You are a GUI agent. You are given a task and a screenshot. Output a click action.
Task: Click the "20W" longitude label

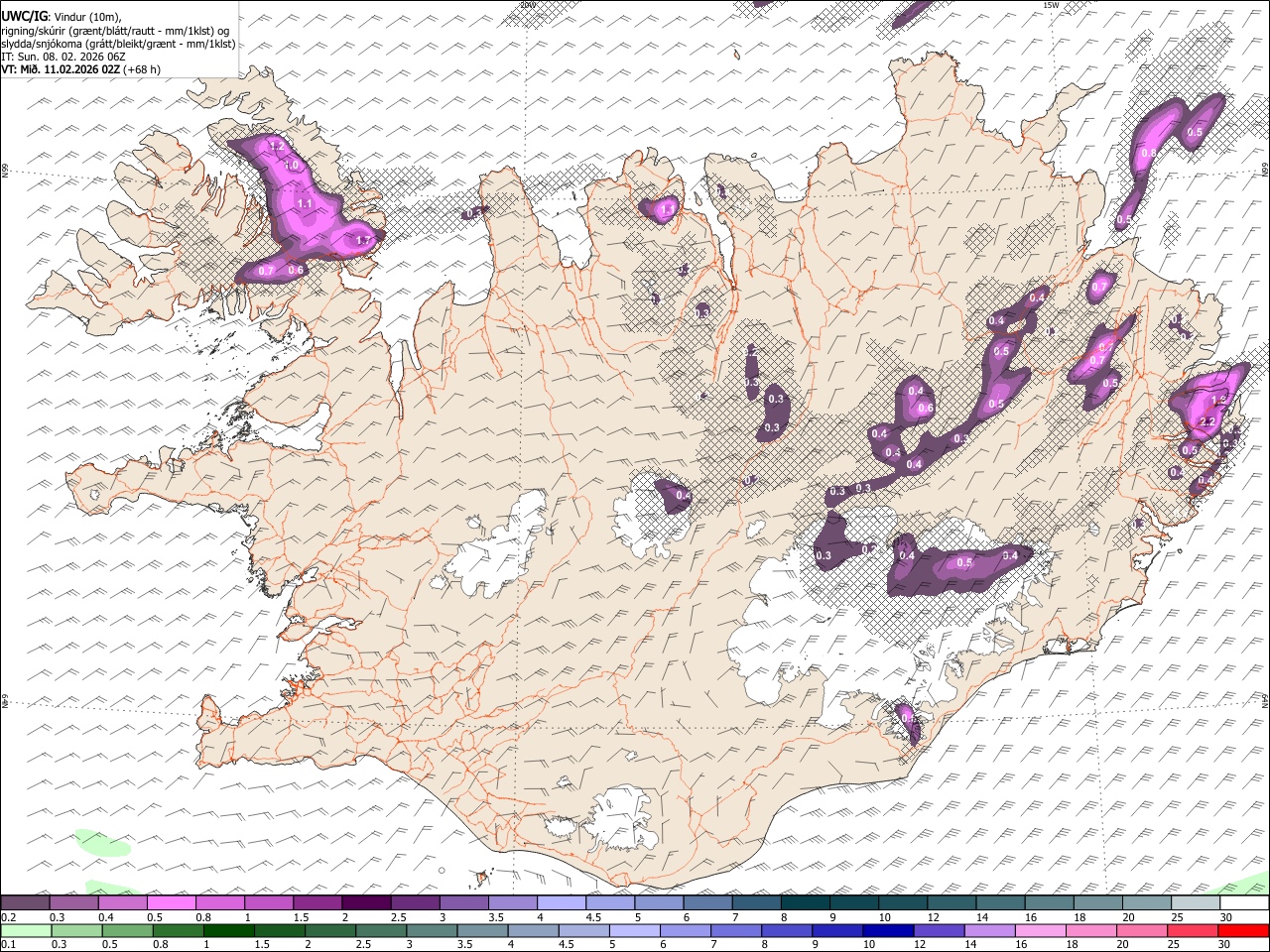point(528,5)
